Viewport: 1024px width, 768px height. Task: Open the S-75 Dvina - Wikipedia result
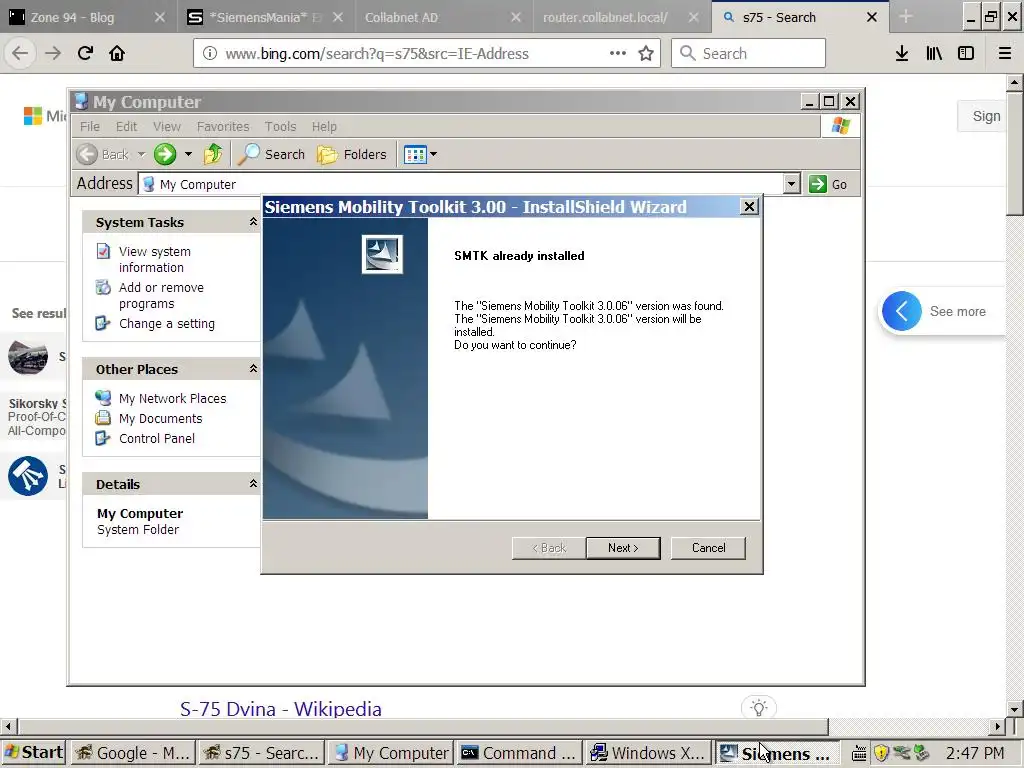(x=281, y=709)
